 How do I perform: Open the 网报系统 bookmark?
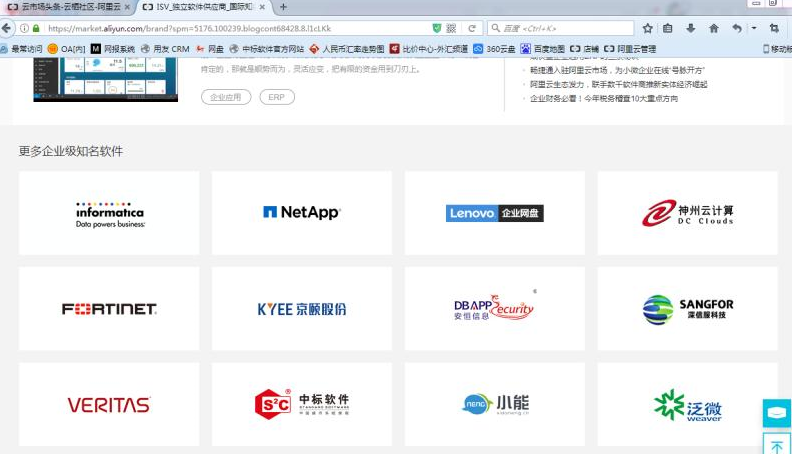[x=113, y=49]
